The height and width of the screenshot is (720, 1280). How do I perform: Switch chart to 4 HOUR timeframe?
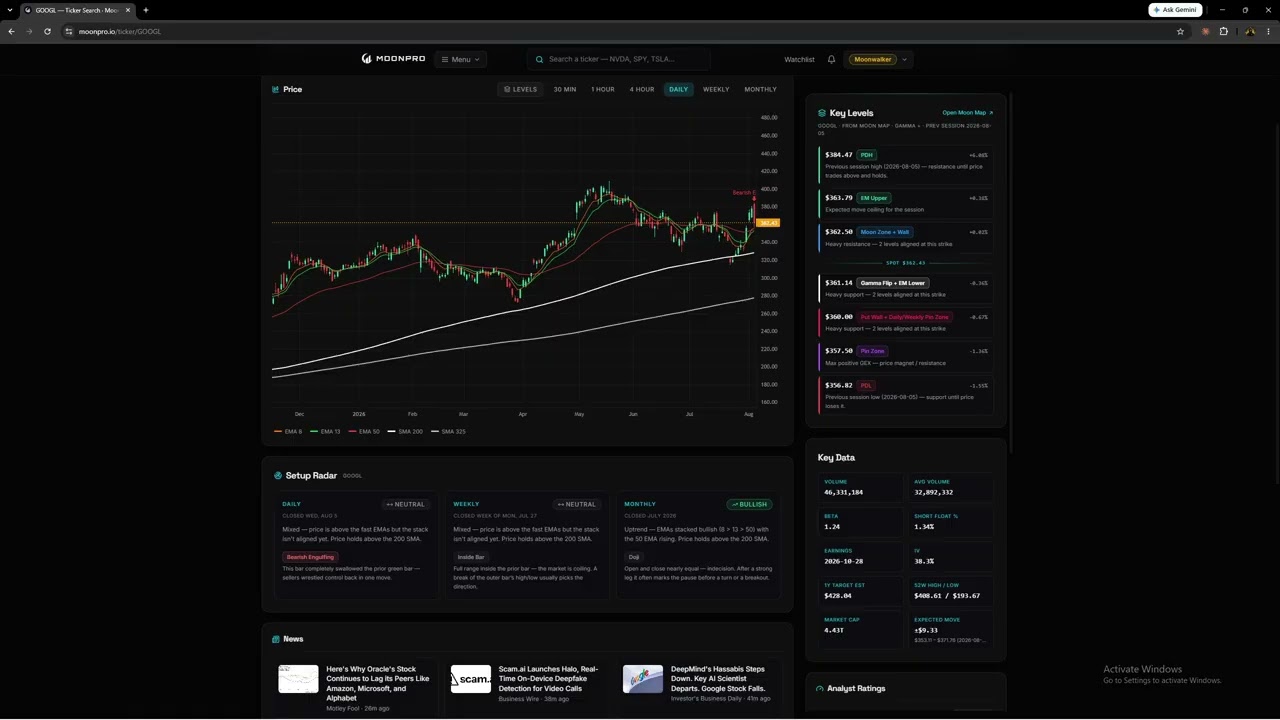(642, 89)
